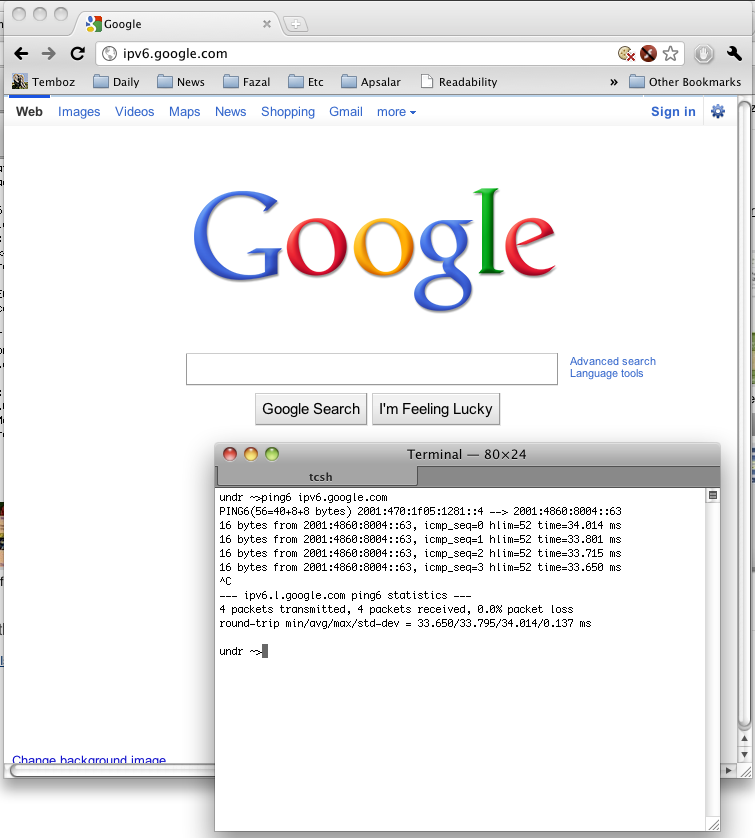Image resolution: width=755 pixels, height=838 pixels.
Task: Select the tcsh tab in Terminal
Action: pos(320,477)
